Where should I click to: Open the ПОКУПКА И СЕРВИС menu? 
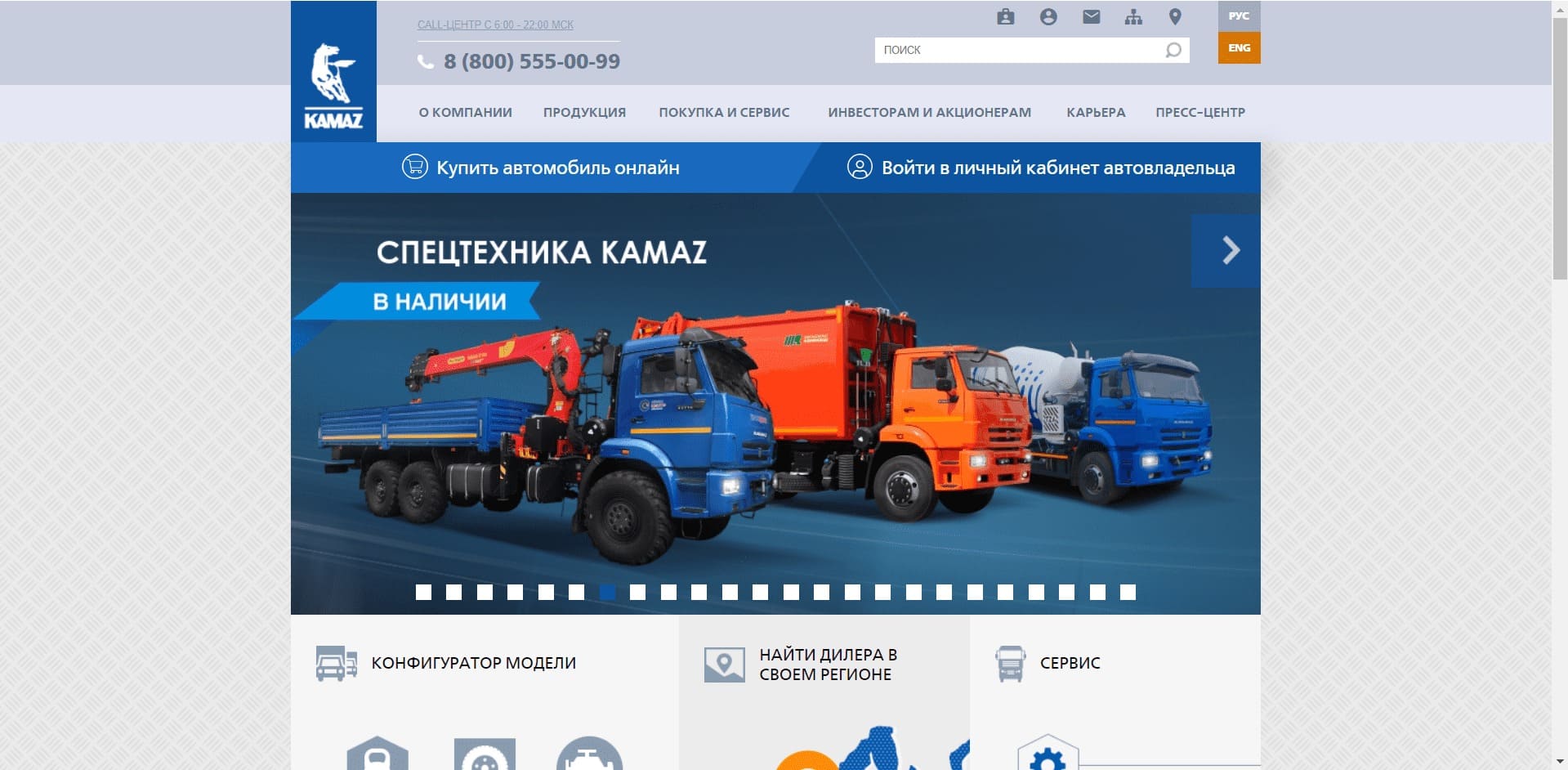click(724, 113)
